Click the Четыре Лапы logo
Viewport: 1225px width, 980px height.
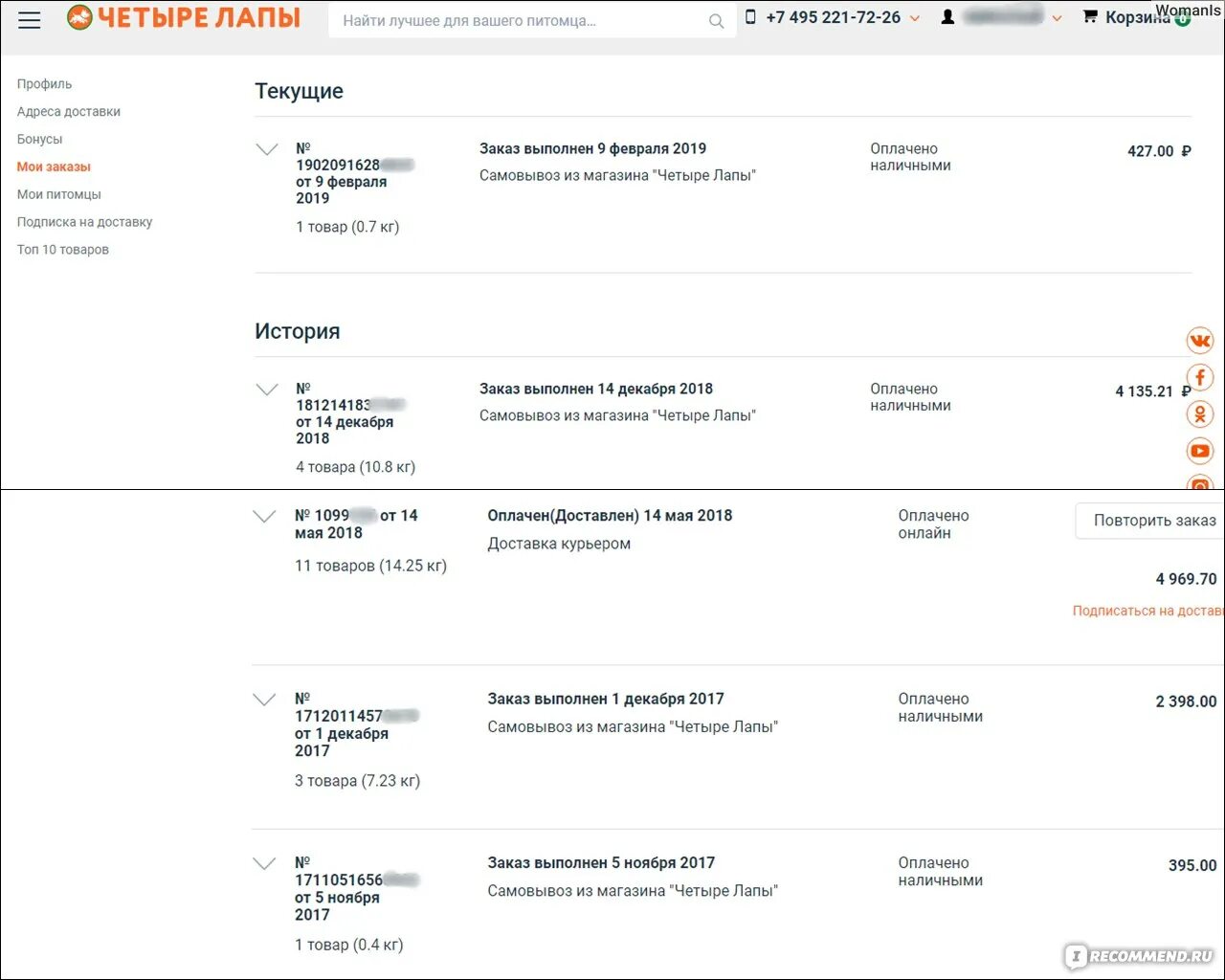pos(184,17)
